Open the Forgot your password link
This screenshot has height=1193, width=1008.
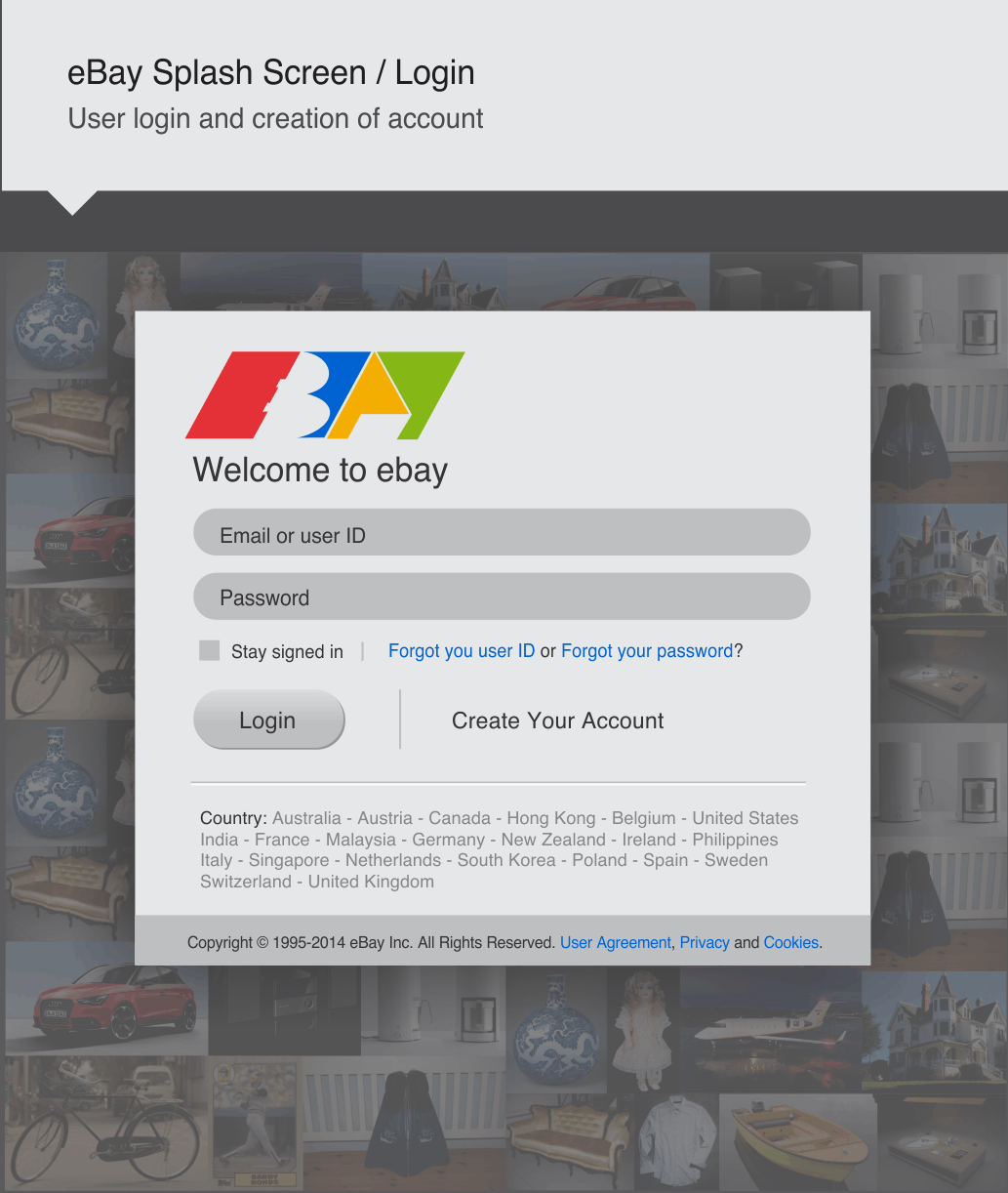[x=647, y=651]
